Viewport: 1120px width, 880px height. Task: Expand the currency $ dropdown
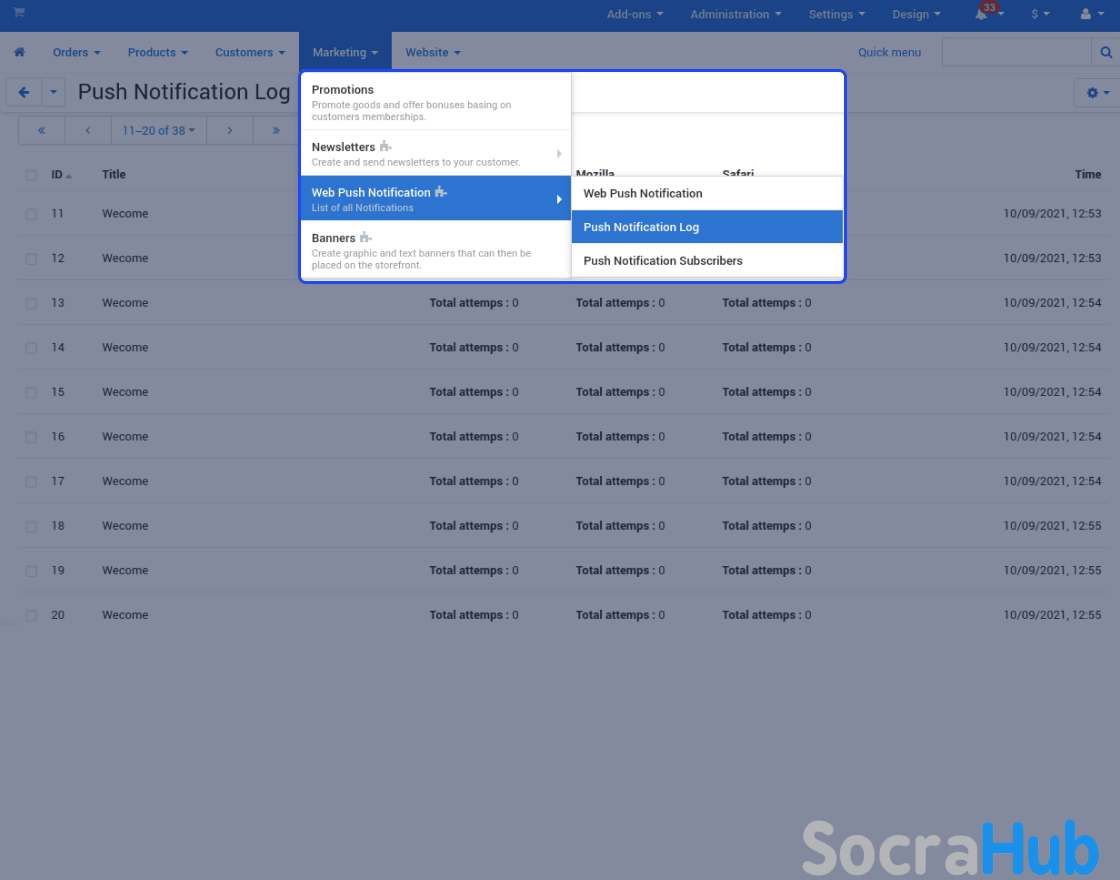[1040, 15]
